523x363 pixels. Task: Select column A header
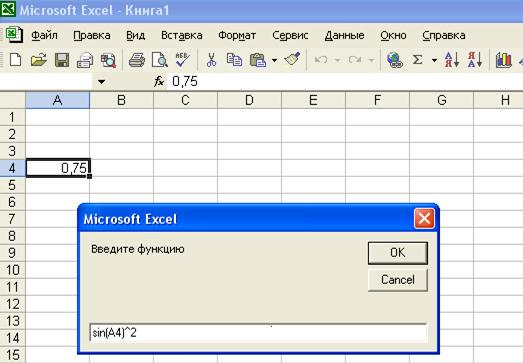[x=58, y=100]
